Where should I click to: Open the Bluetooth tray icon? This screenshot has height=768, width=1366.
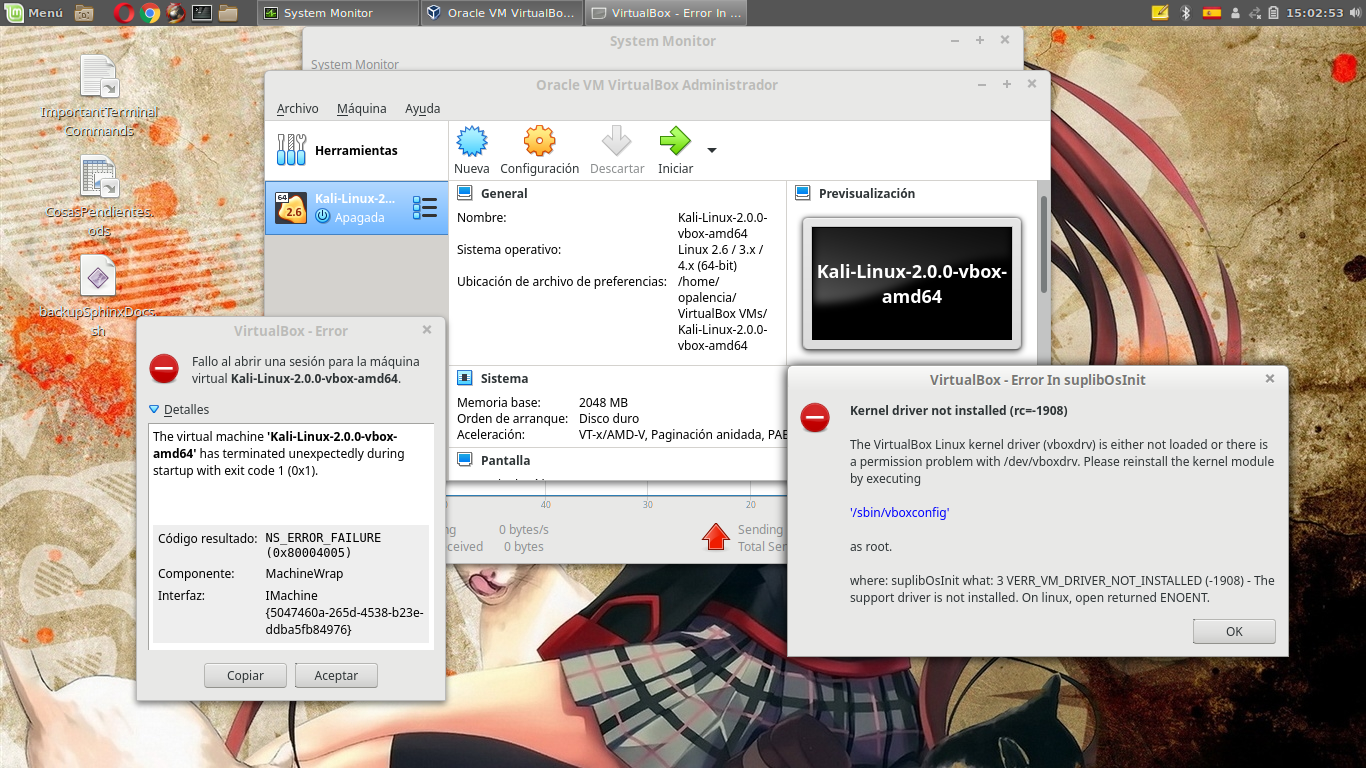[x=1186, y=13]
